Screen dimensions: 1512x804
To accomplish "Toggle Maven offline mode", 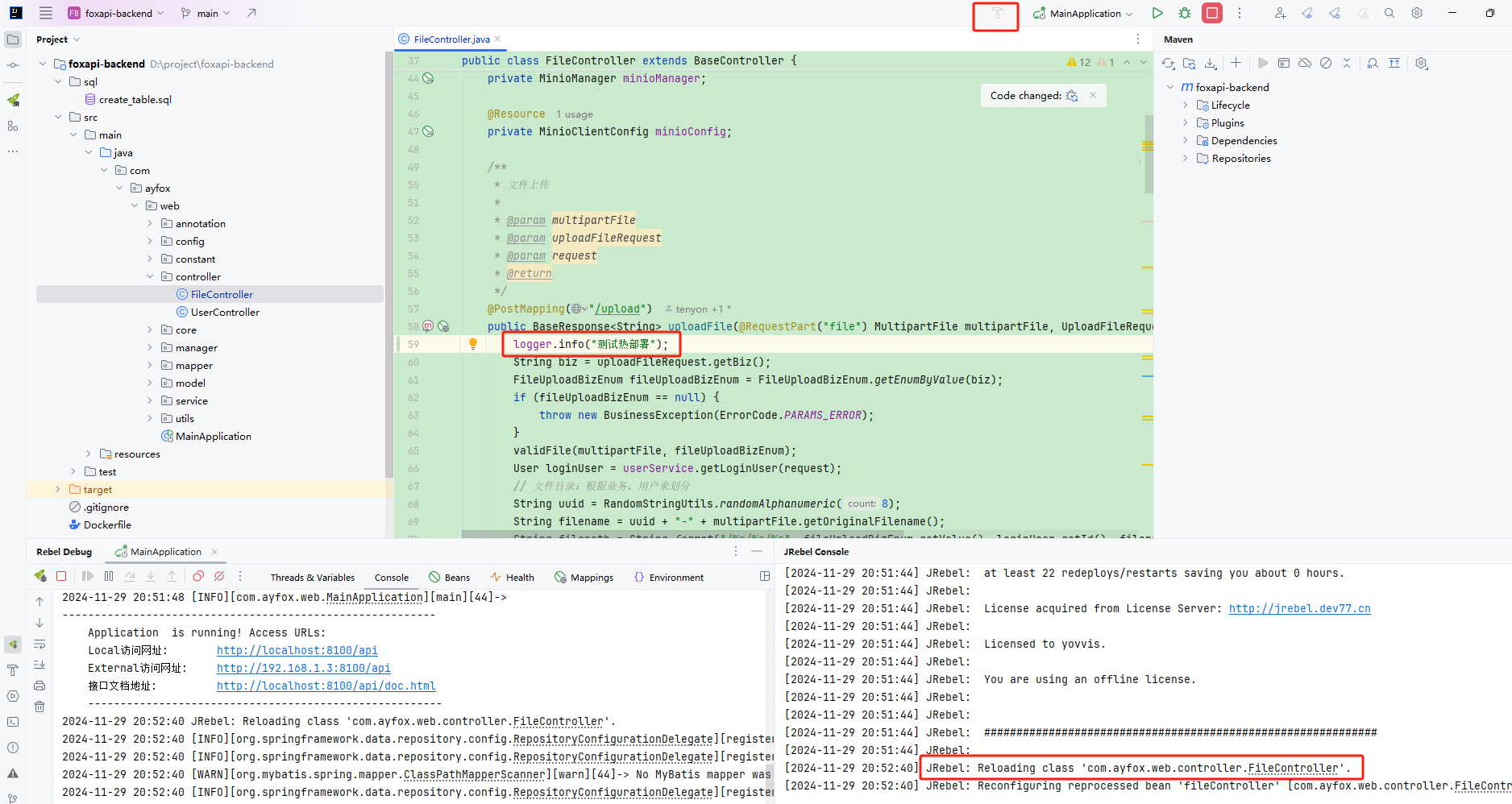I will click(1305, 64).
